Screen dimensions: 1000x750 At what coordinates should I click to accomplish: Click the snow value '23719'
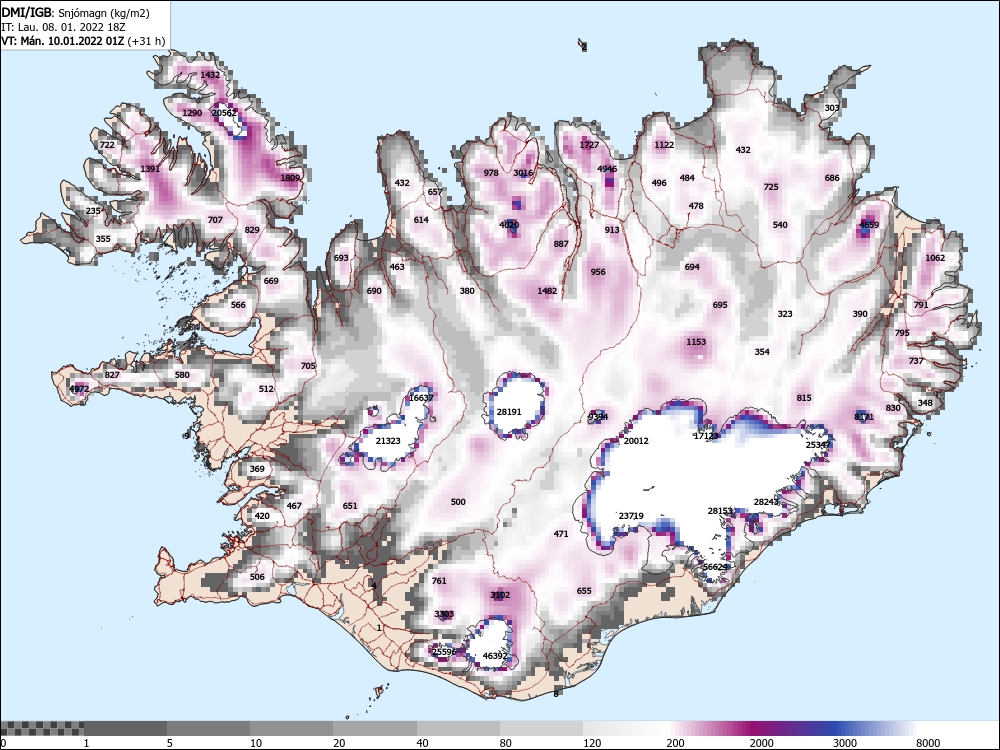pyautogui.click(x=631, y=515)
